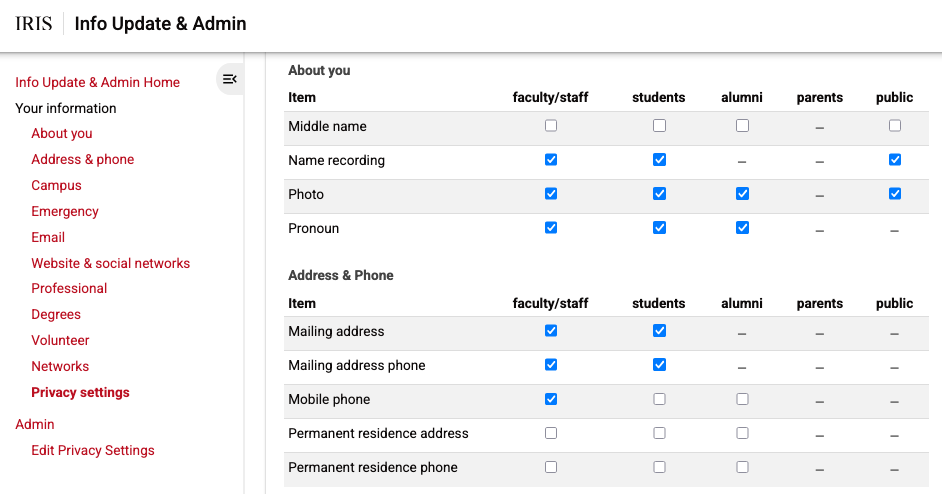The width and height of the screenshot is (942, 494).
Task: Check Middle name for faculty/staff
Action: point(551,126)
